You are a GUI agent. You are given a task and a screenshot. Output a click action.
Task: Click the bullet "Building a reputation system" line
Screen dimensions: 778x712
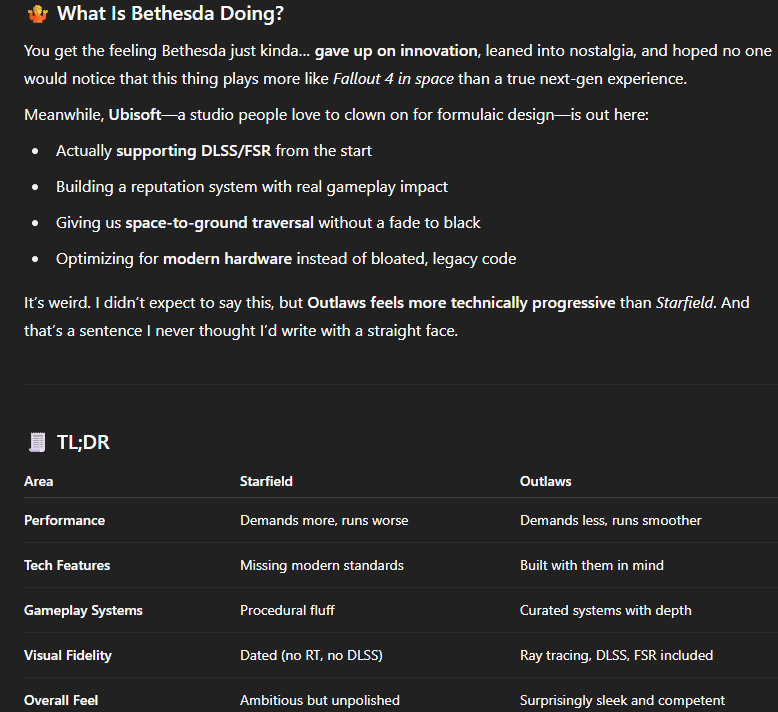pyautogui.click(x=252, y=187)
